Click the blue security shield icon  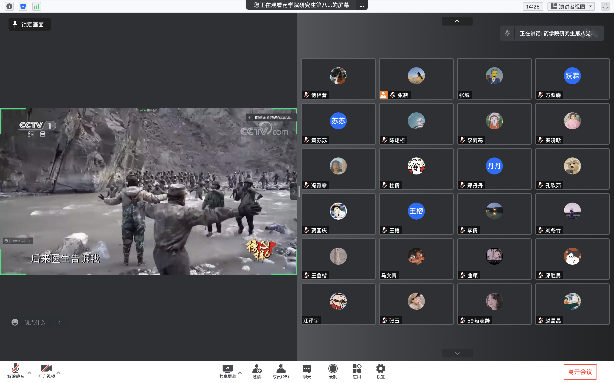tap(23, 6)
